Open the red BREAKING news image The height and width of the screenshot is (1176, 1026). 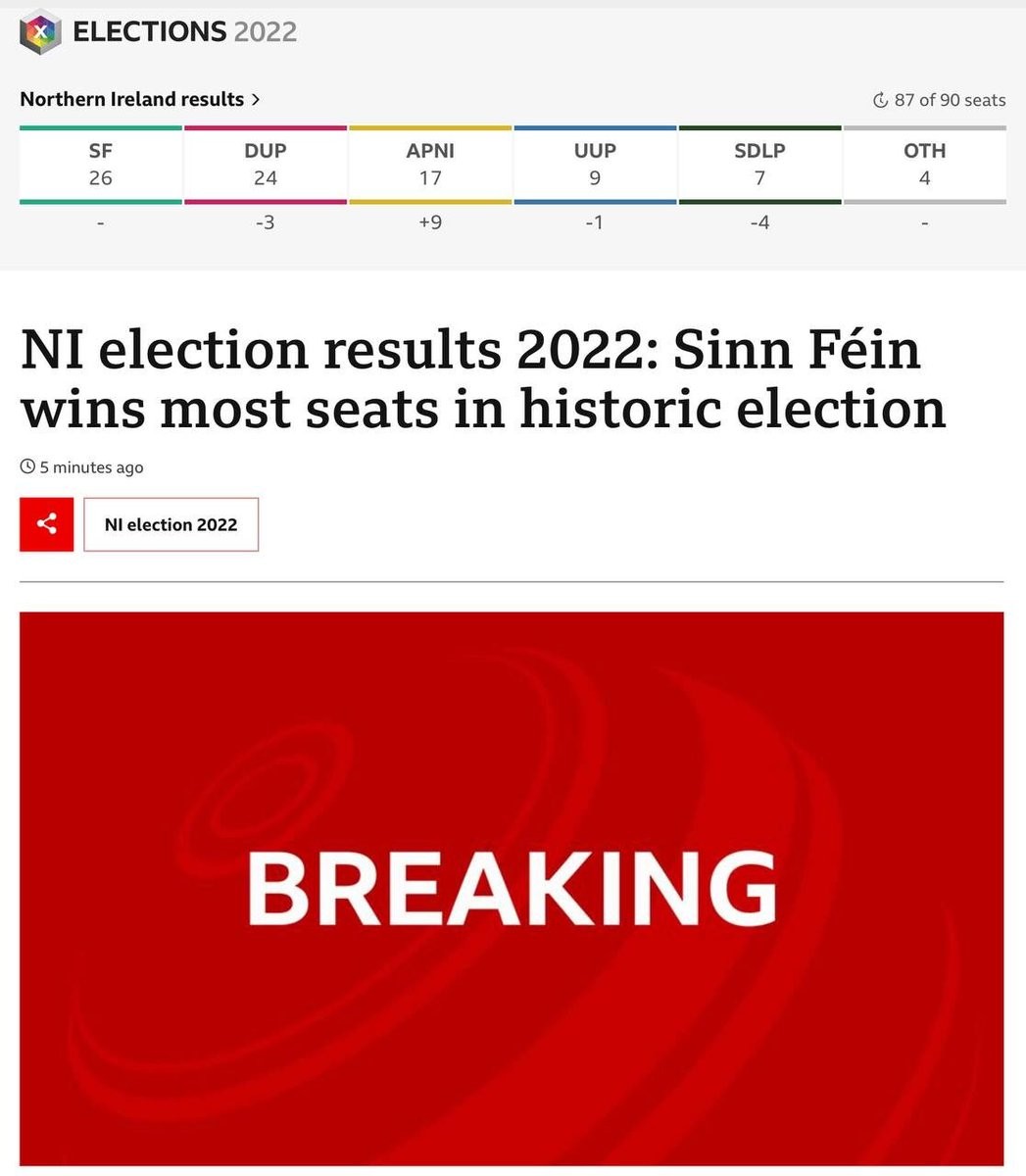(x=512, y=888)
